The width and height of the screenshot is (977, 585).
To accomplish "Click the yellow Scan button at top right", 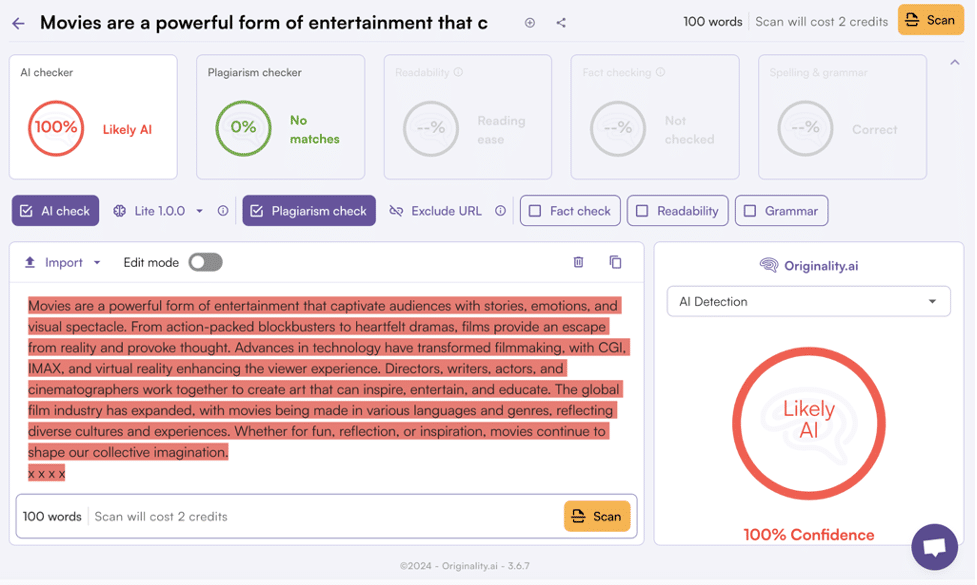I will coord(930,20).
